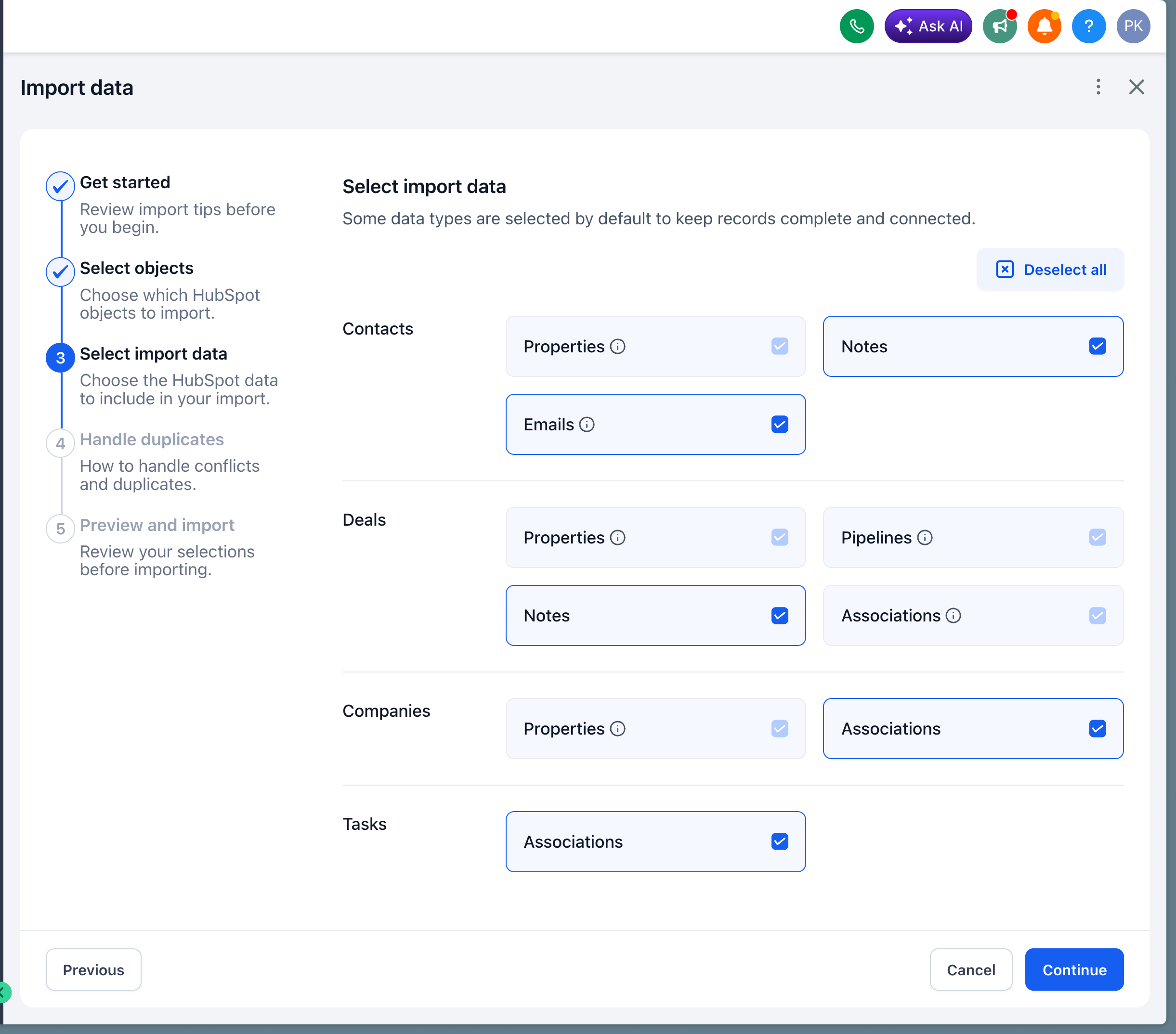Viewport: 1176px width, 1034px height.
Task: Go to the Handle duplicates step
Action: (151, 439)
